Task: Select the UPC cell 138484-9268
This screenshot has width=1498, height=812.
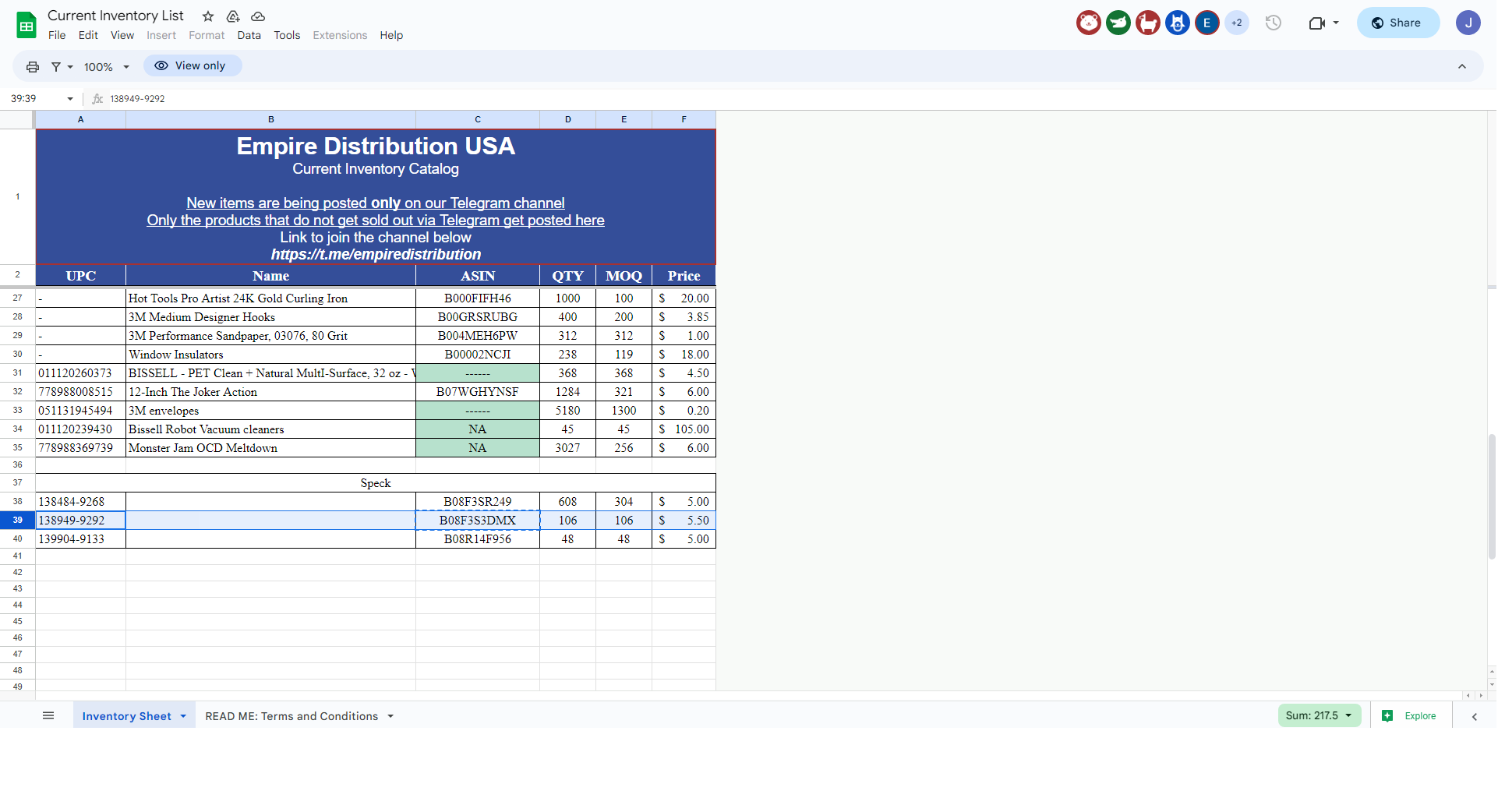Action: tap(80, 502)
